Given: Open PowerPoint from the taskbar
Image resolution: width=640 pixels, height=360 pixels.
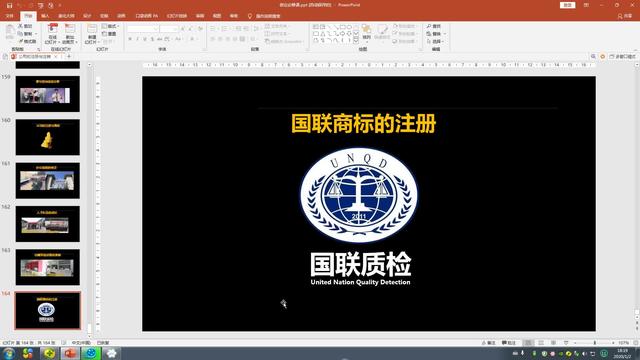Looking at the screenshot, I should point(70,353).
